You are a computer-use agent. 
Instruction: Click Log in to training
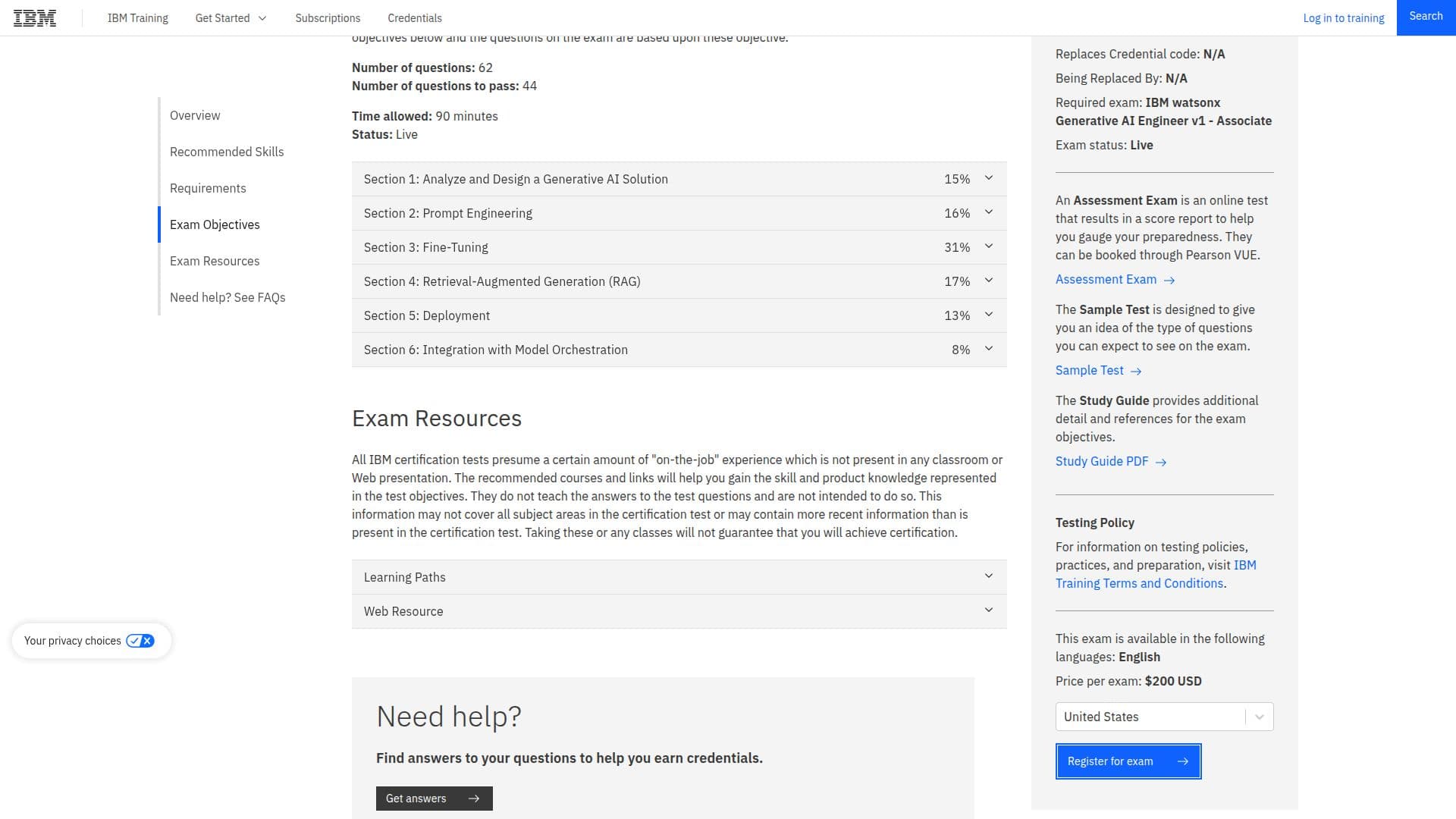tap(1344, 18)
